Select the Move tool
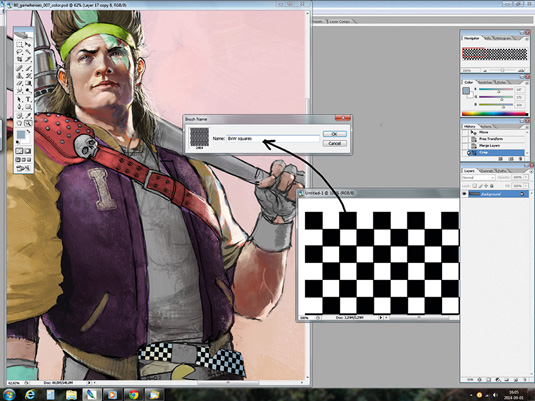The height and width of the screenshot is (401, 535). 28,44
